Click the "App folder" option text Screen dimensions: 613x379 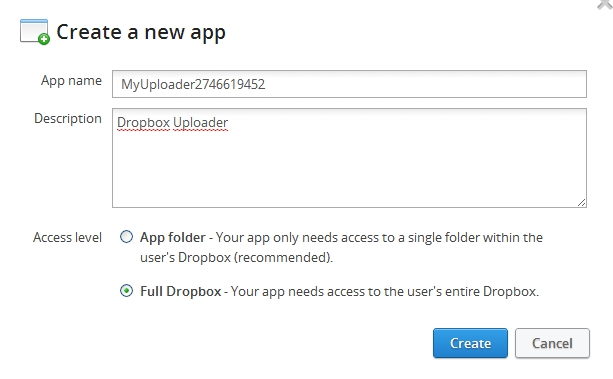[173, 237]
